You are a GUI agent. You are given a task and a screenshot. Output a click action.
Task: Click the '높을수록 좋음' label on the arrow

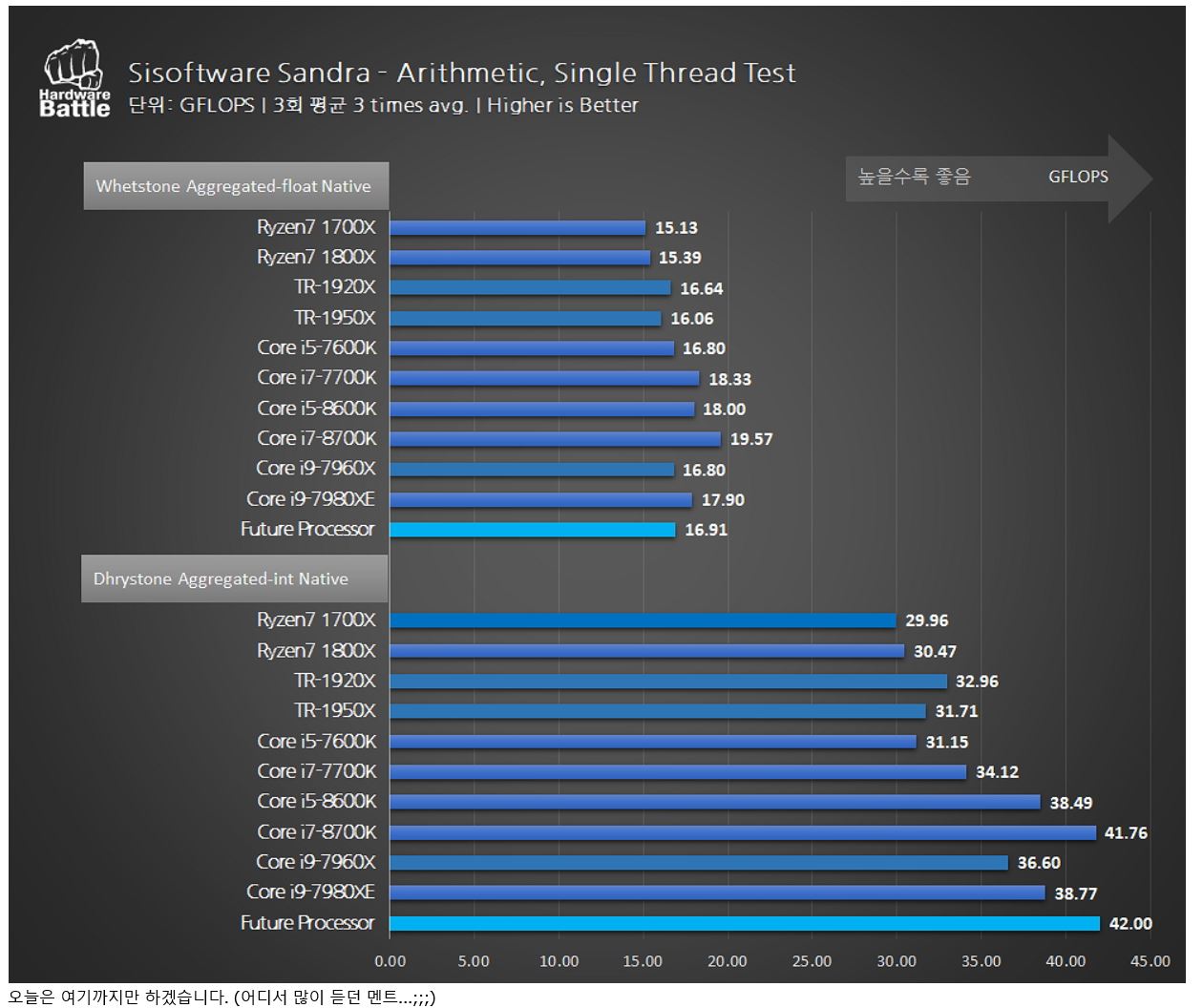914,177
